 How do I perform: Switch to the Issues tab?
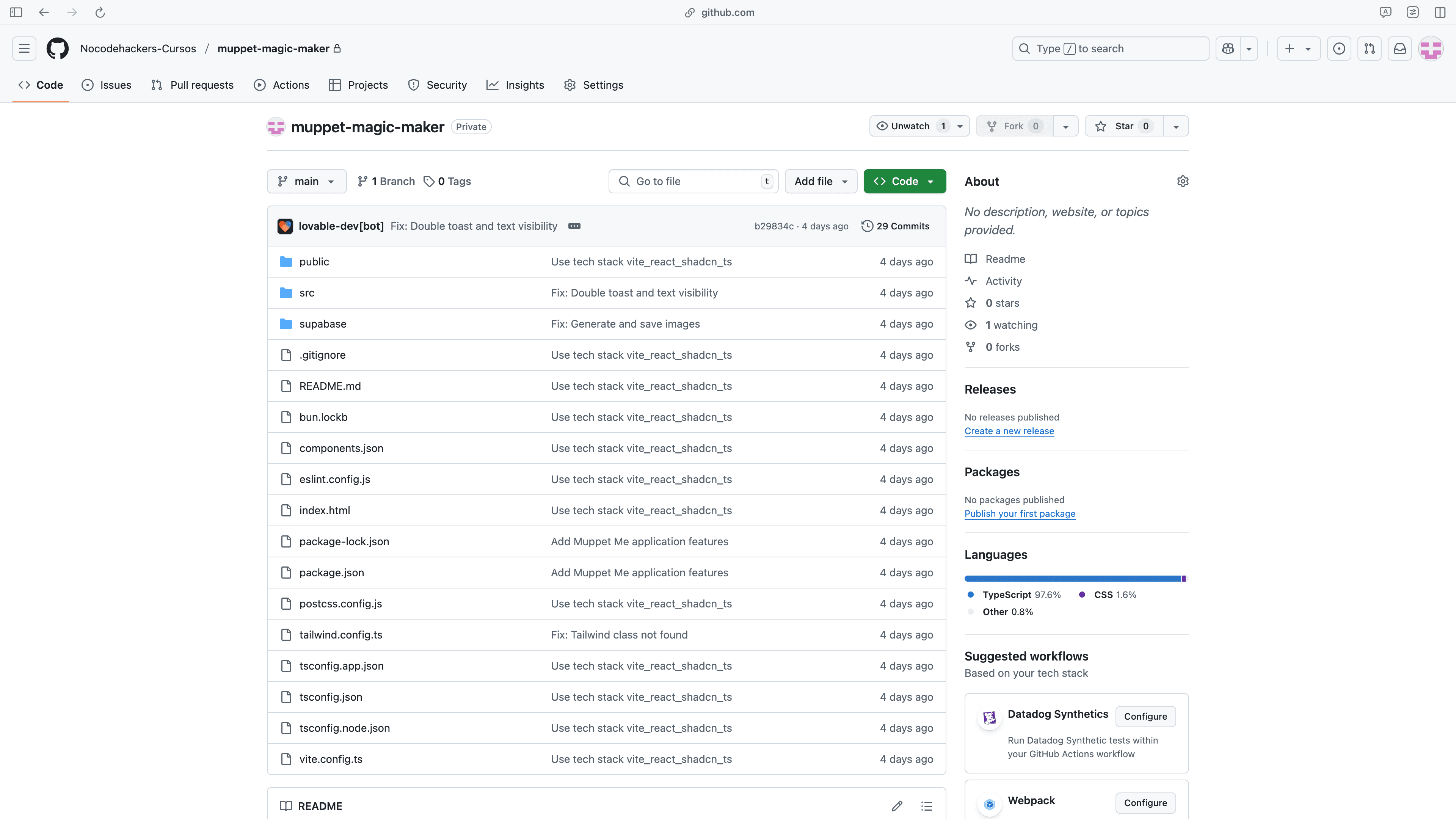[107, 85]
